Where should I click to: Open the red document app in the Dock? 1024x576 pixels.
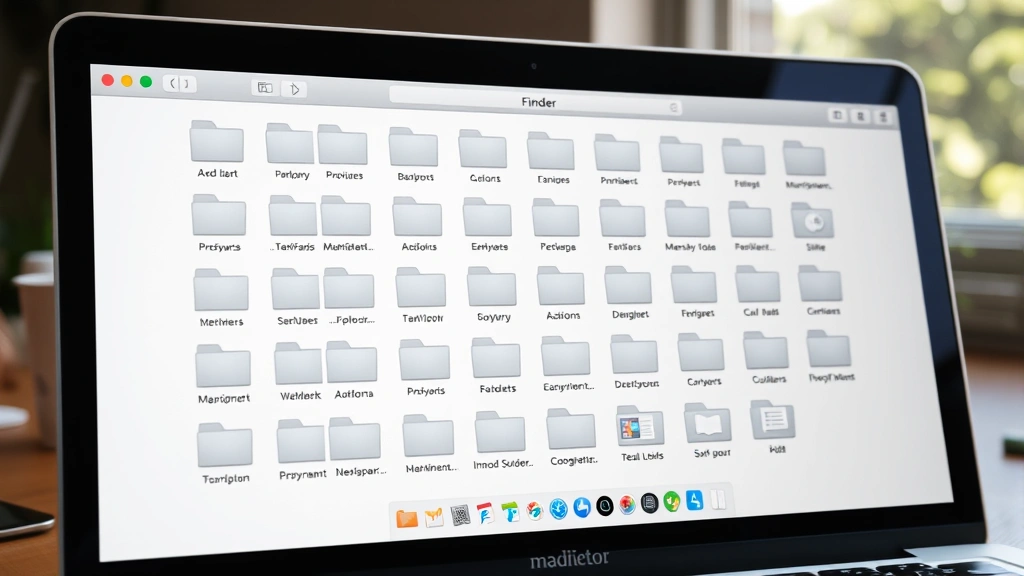pyautogui.click(x=482, y=511)
